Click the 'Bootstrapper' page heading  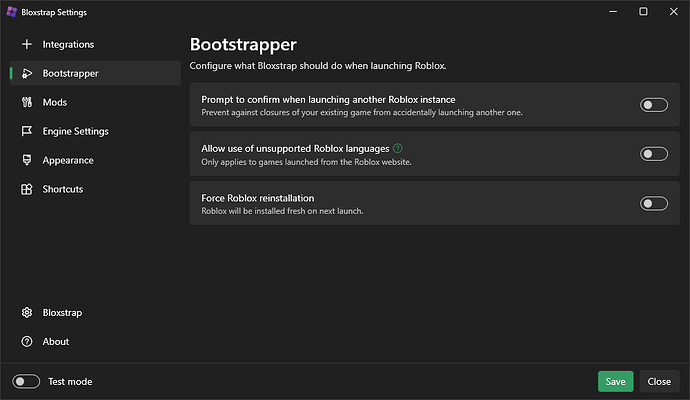(243, 44)
